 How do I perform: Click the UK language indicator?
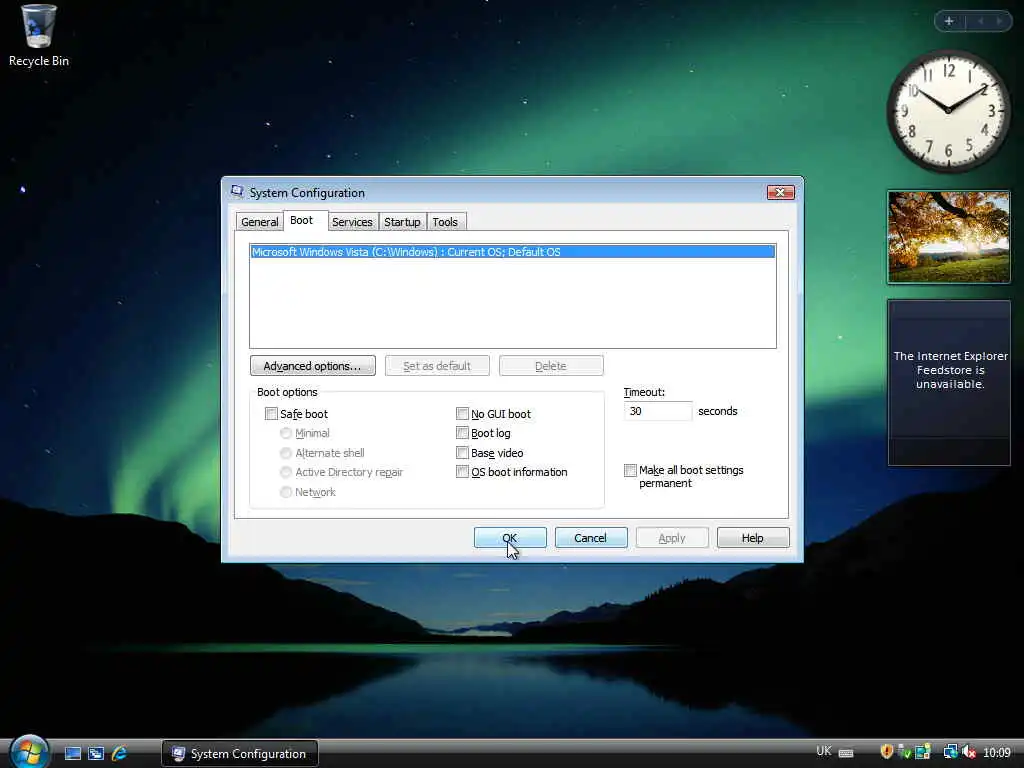click(824, 751)
